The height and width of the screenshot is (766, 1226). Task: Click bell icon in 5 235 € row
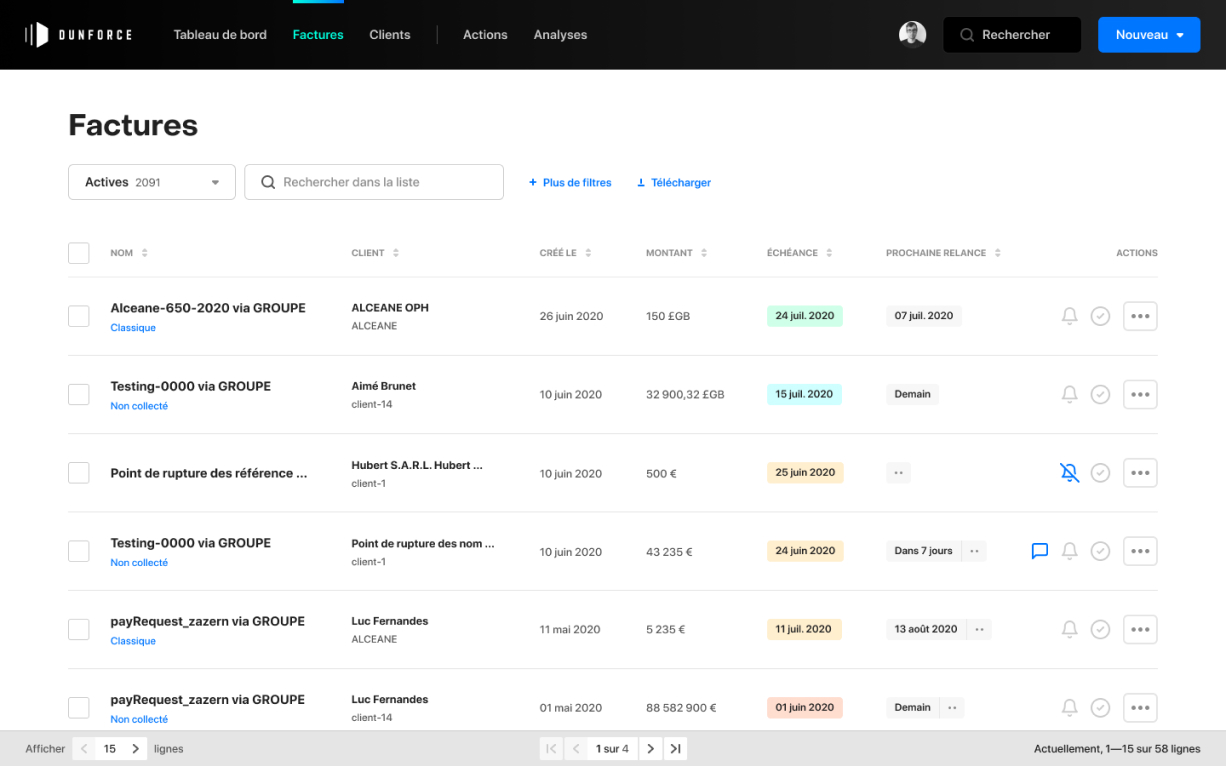tap(1069, 629)
